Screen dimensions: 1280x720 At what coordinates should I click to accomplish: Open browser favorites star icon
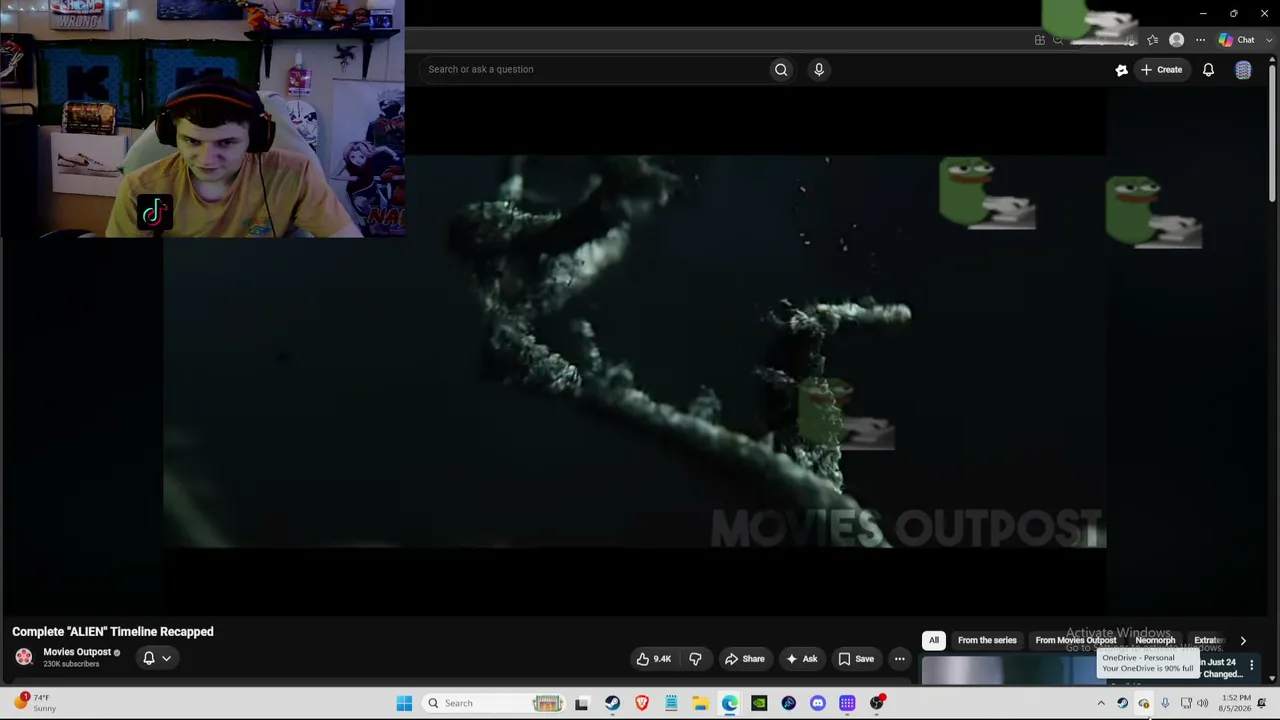click(1153, 40)
